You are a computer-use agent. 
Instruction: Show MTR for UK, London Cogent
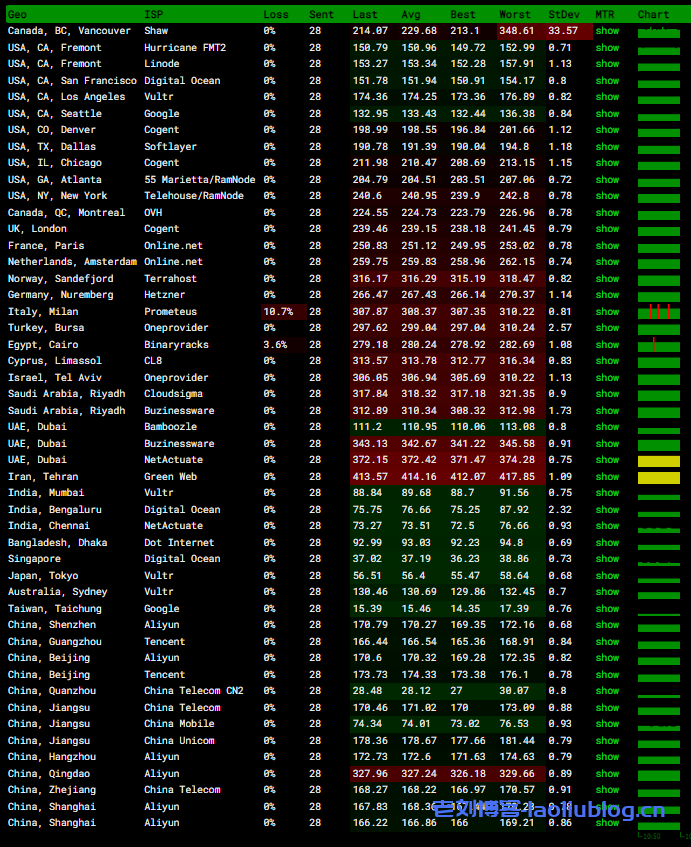click(607, 229)
